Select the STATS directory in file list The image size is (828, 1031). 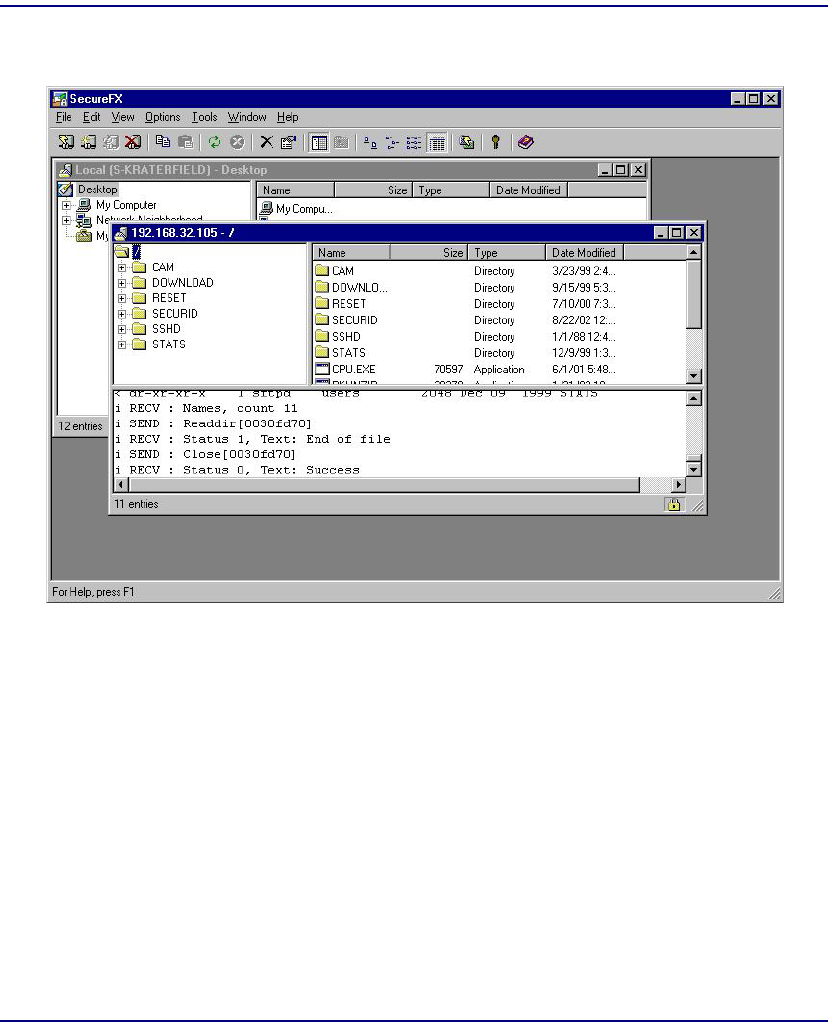pos(341,353)
